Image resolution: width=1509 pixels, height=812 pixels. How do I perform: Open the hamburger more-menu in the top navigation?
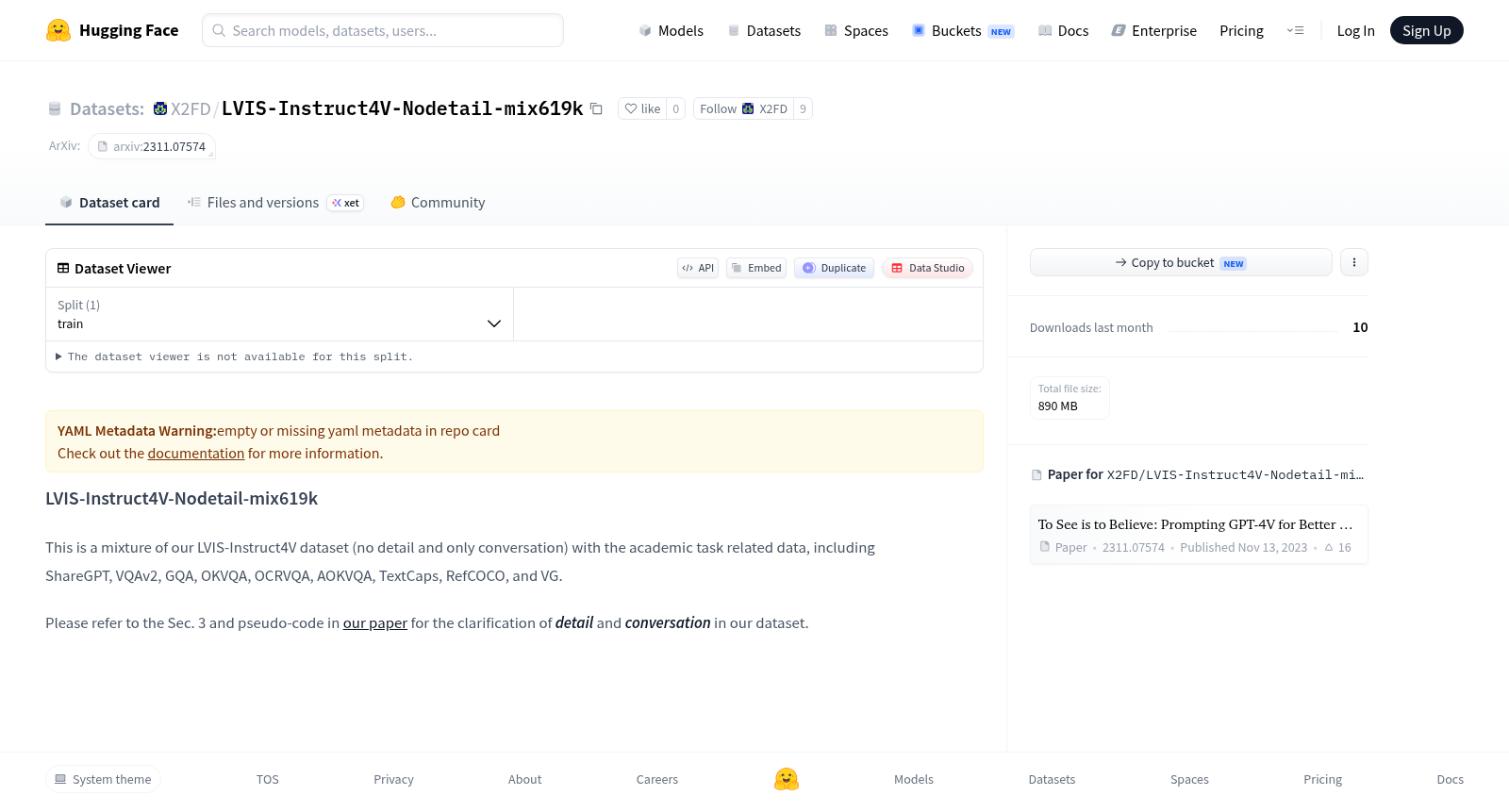(x=1295, y=30)
